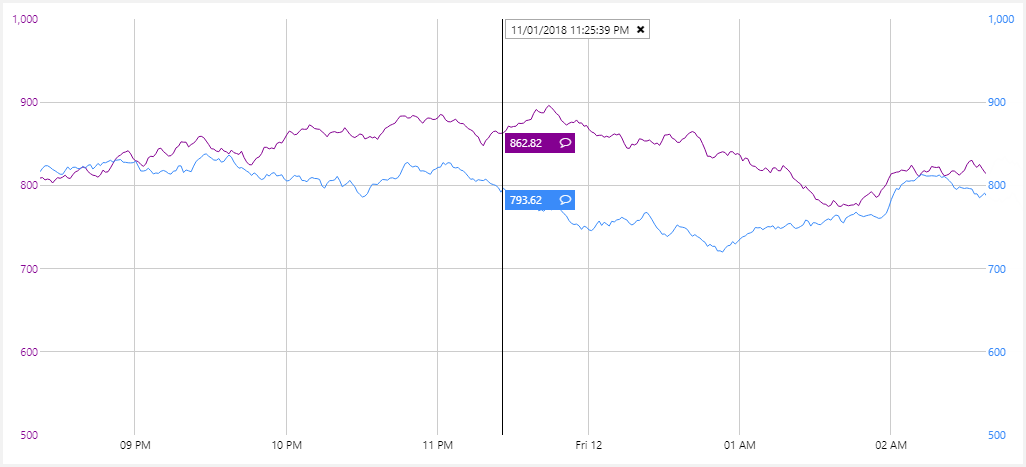
Task: Click the Fri 12 date axis label
Action: click(588, 444)
